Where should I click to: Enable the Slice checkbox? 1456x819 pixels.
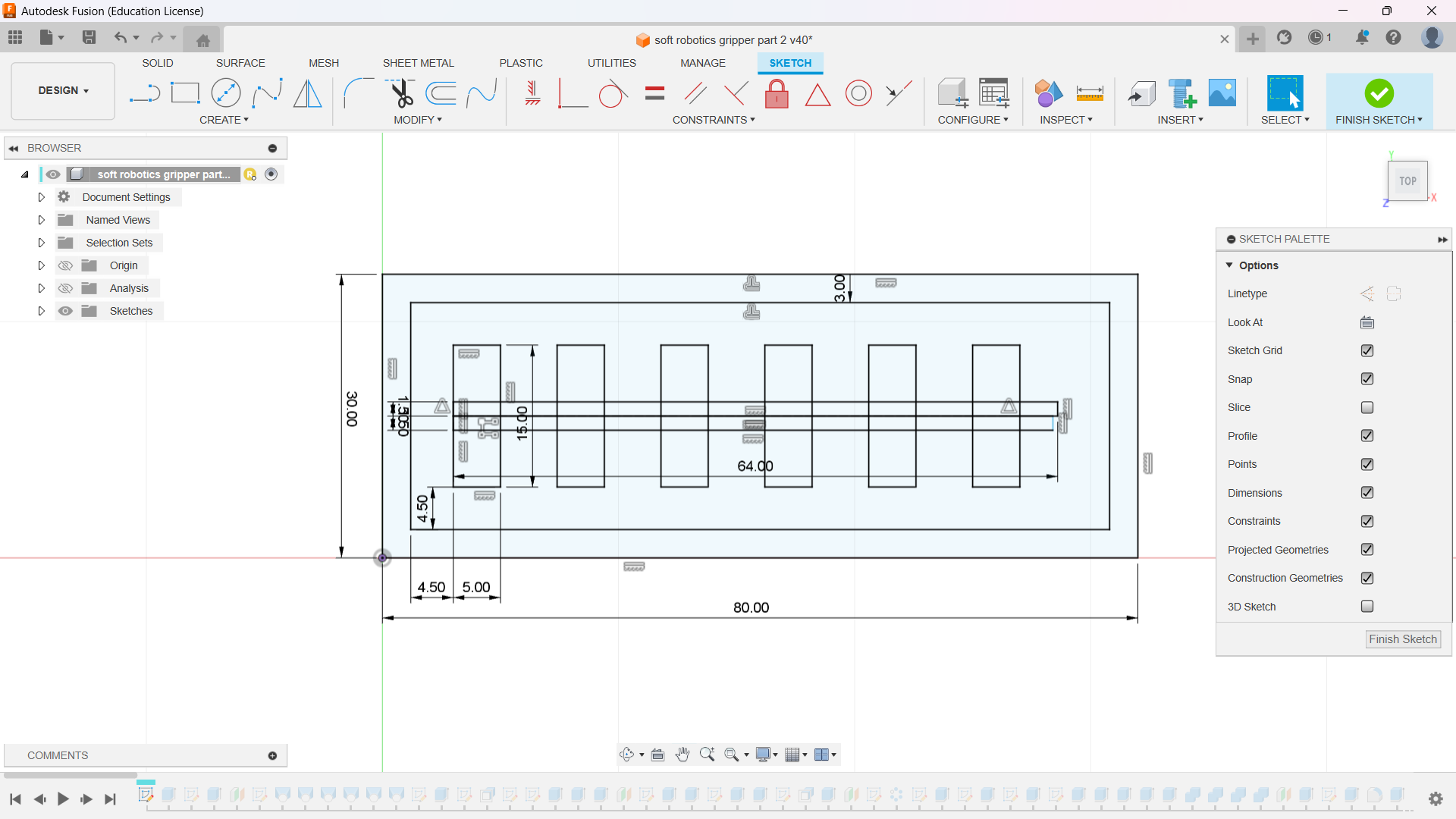1367,407
